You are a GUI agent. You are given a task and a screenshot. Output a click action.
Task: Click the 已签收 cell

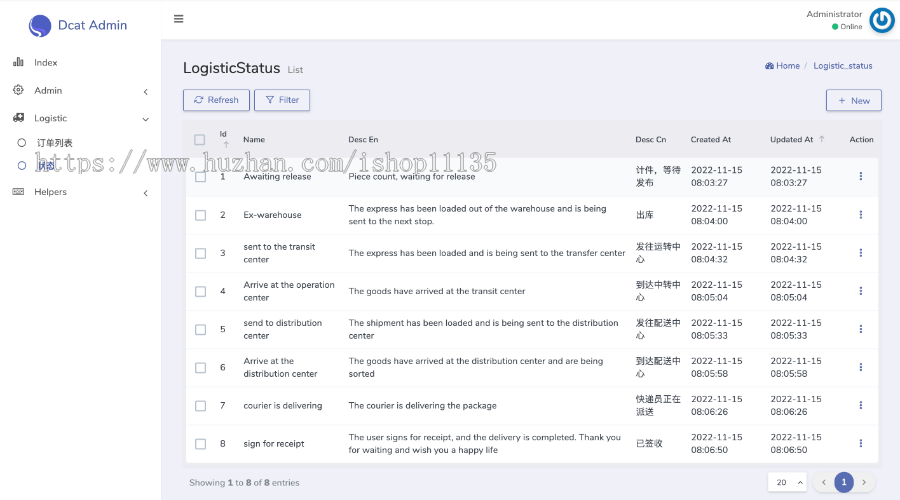coord(649,443)
